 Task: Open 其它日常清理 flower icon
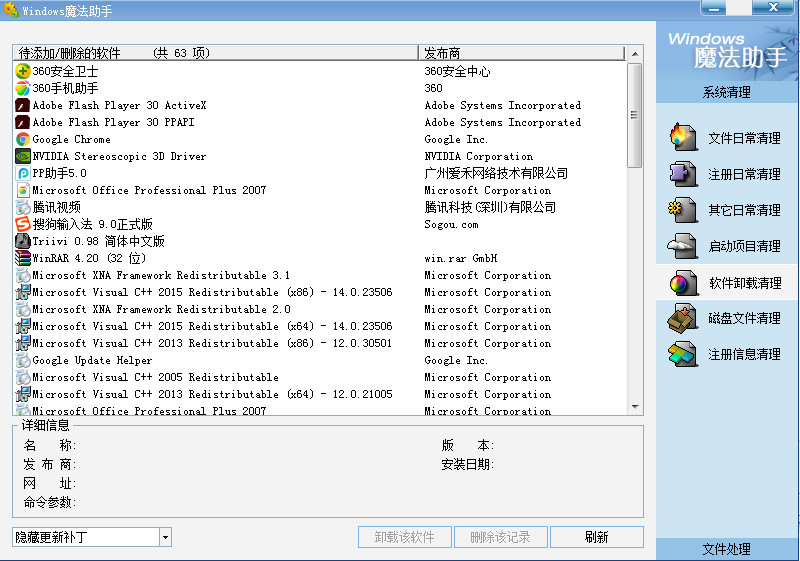[x=683, y=210]
